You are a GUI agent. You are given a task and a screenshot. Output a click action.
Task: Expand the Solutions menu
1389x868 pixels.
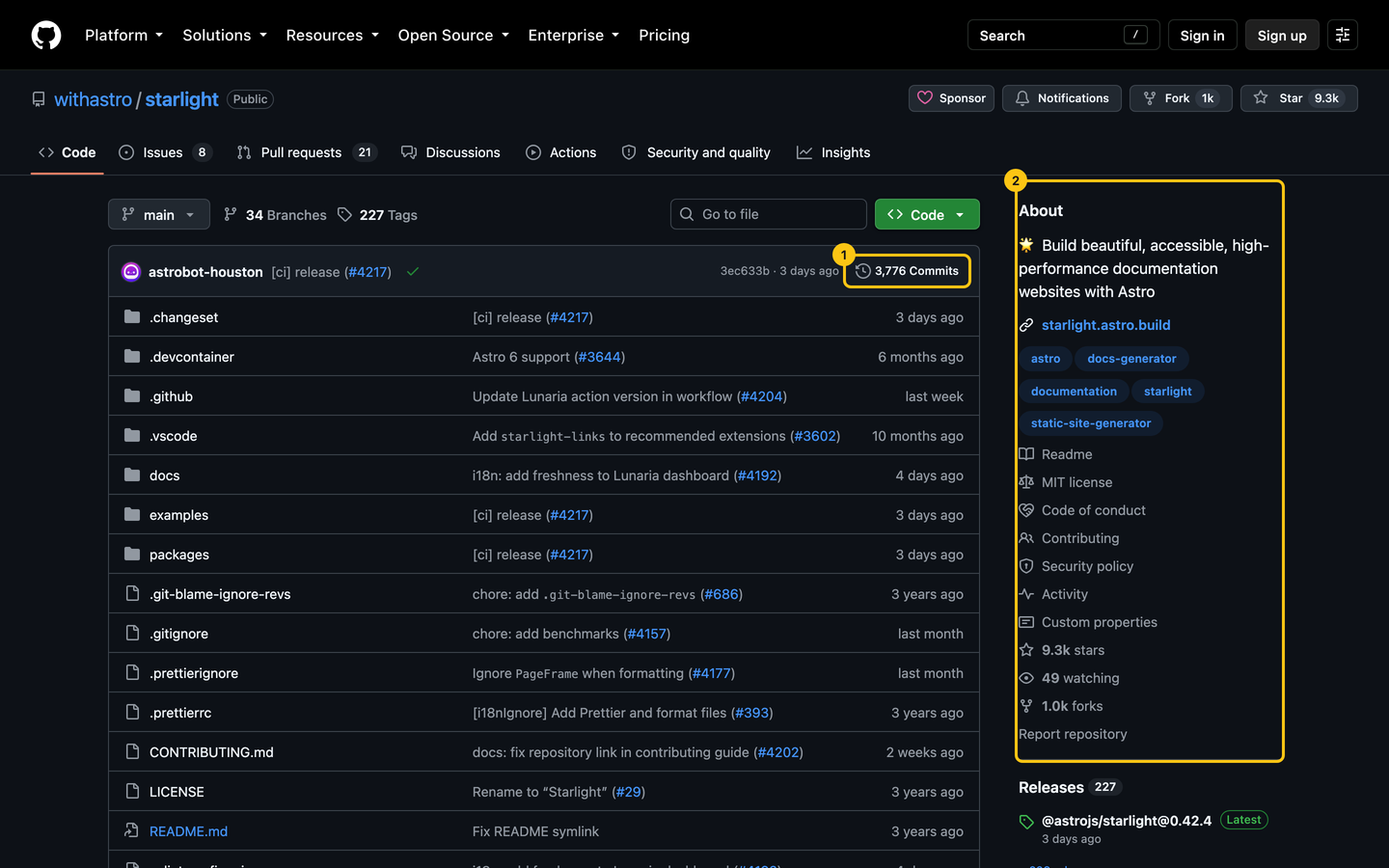pyautogui.click(x=225, y=35)
